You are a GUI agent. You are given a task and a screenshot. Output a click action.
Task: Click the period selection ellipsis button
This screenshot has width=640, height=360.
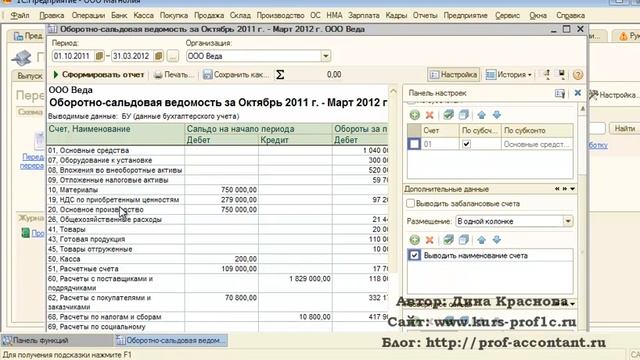point(173,56)
